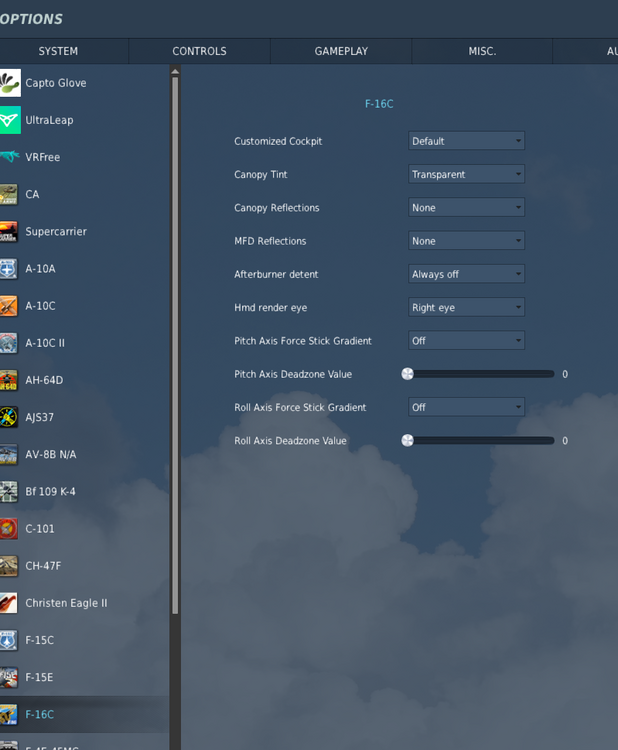Open Roll Axis Force Stick Gradient dropdown
618x750 pixels.
point(466,407)
